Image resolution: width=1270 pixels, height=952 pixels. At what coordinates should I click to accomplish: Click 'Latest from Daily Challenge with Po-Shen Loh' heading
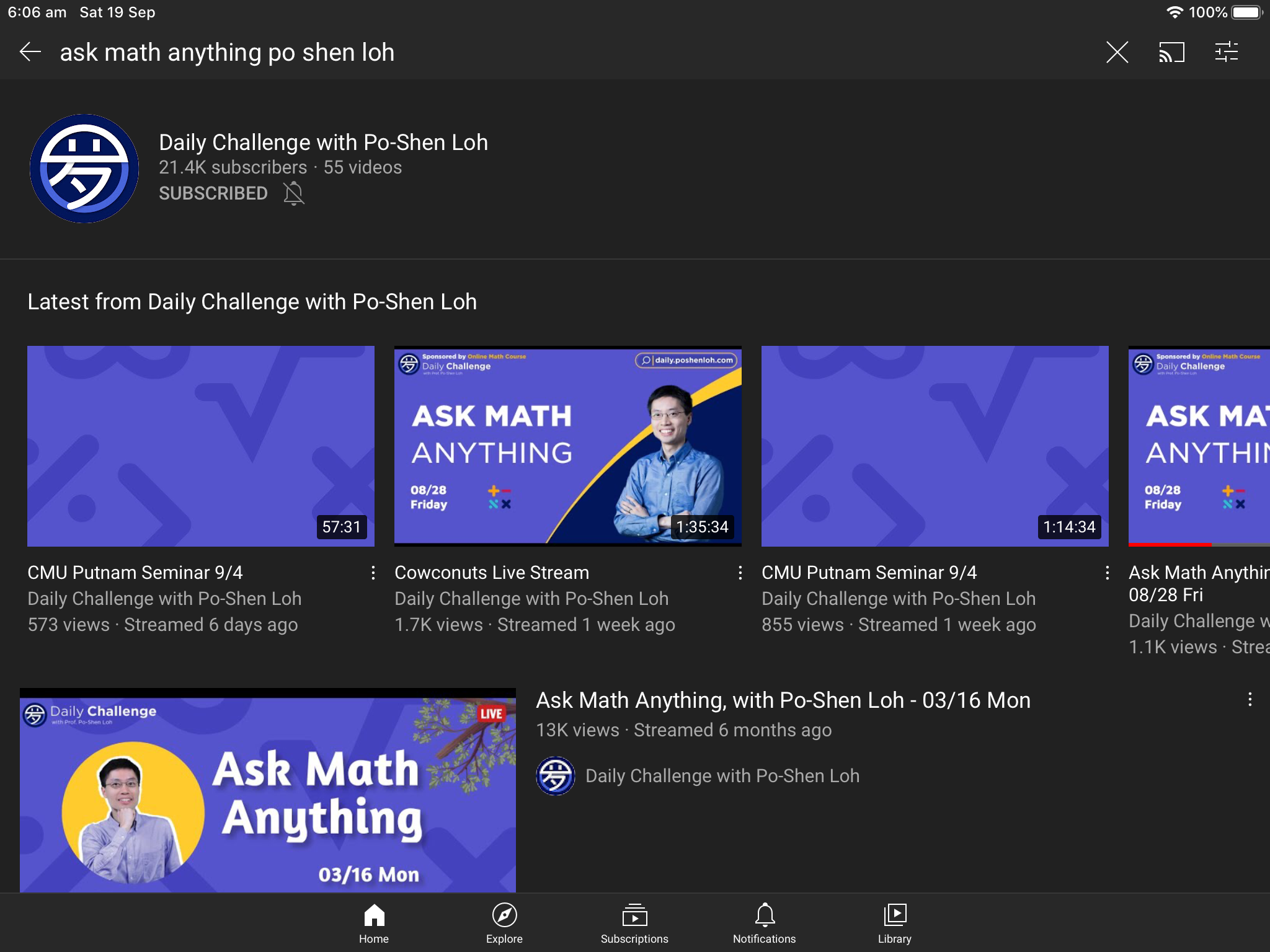pyautogui.click(x=252, y=302)
